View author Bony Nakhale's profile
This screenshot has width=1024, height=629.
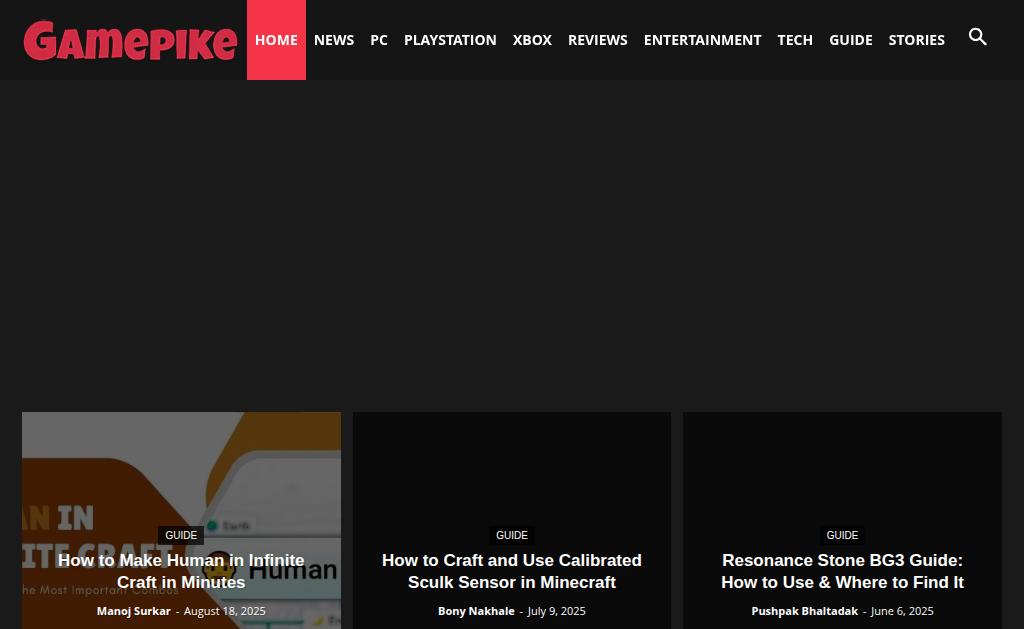(476, 611)
